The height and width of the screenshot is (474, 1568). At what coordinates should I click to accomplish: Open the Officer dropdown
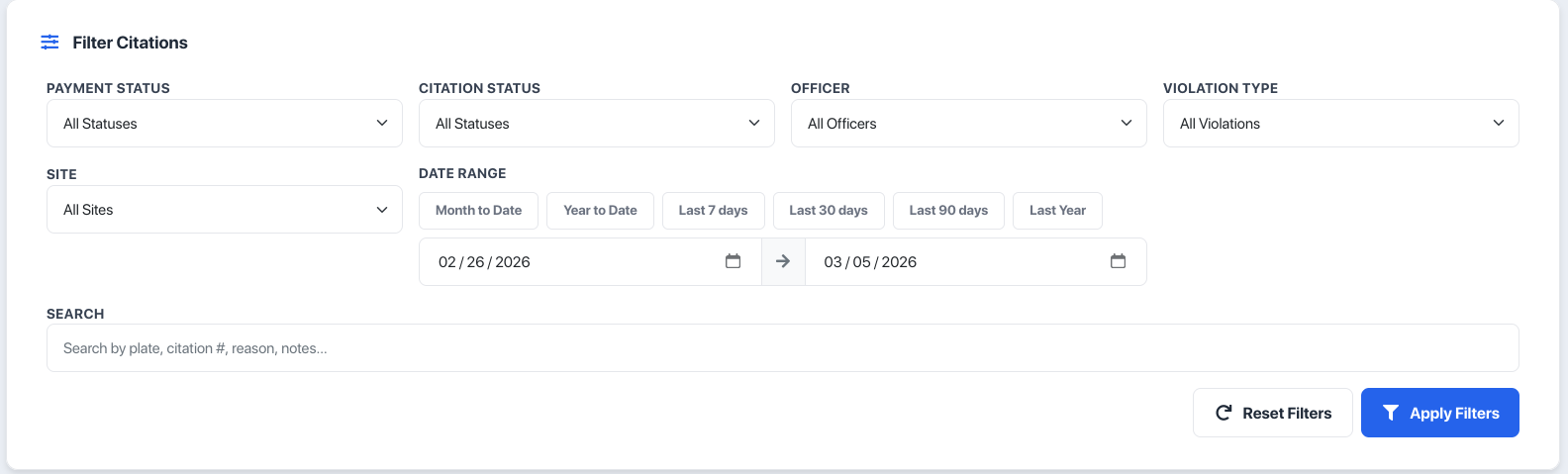(x=968, y=124)
